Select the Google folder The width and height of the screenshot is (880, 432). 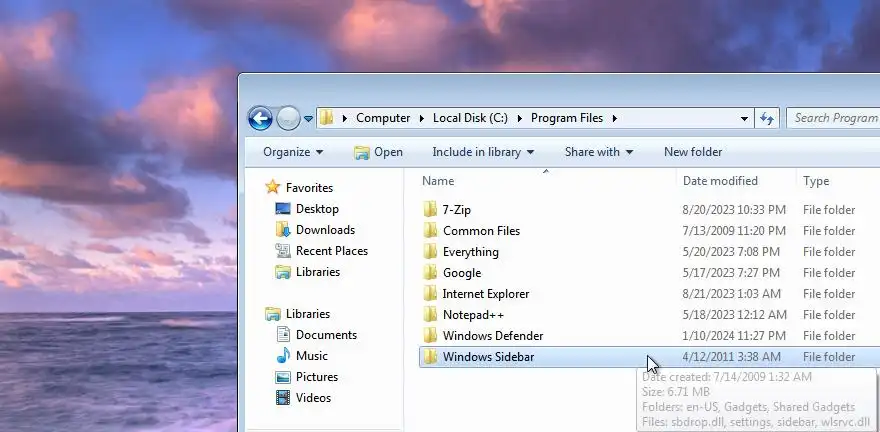coord(462,273)
